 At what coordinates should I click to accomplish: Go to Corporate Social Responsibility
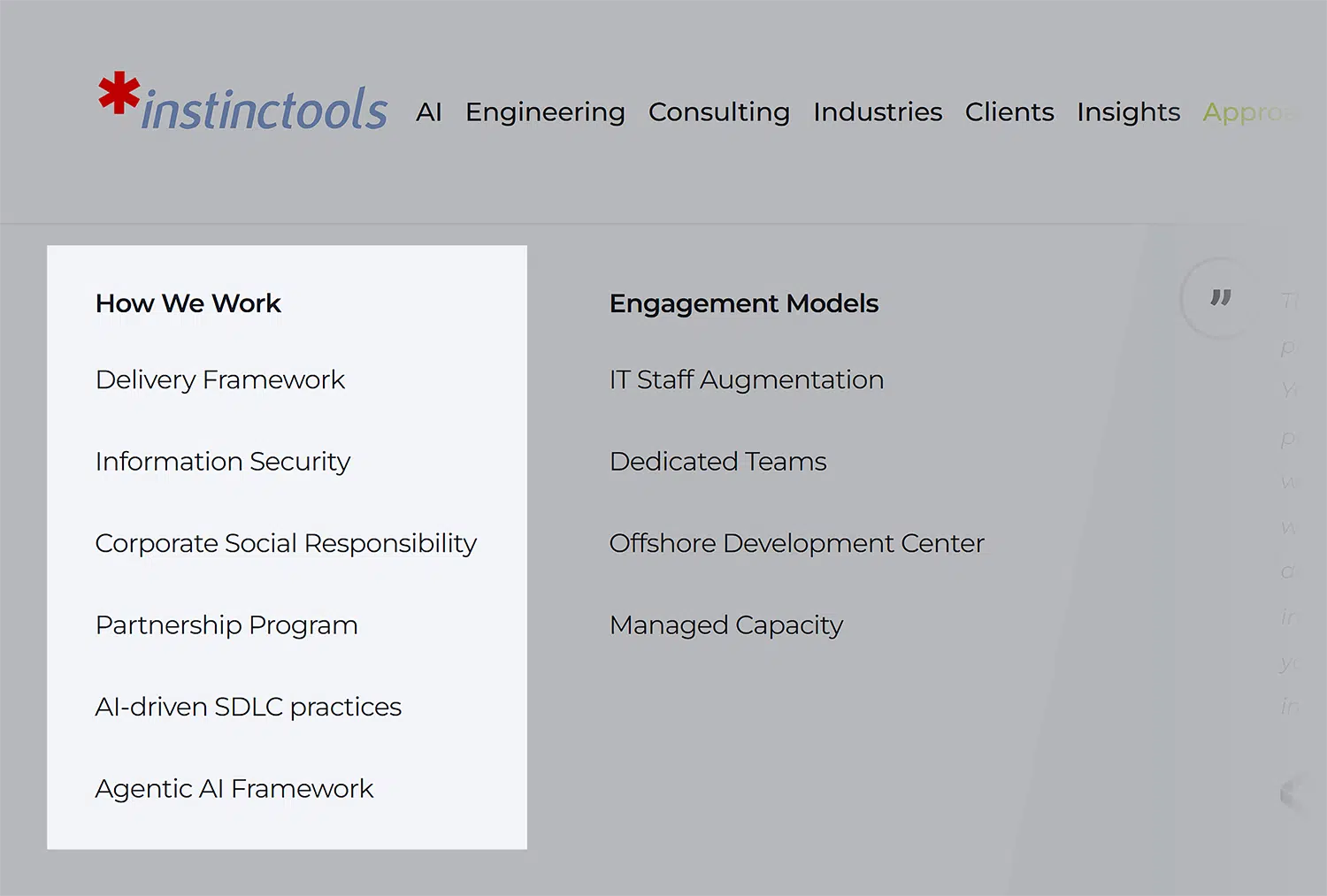pos(286,543)
